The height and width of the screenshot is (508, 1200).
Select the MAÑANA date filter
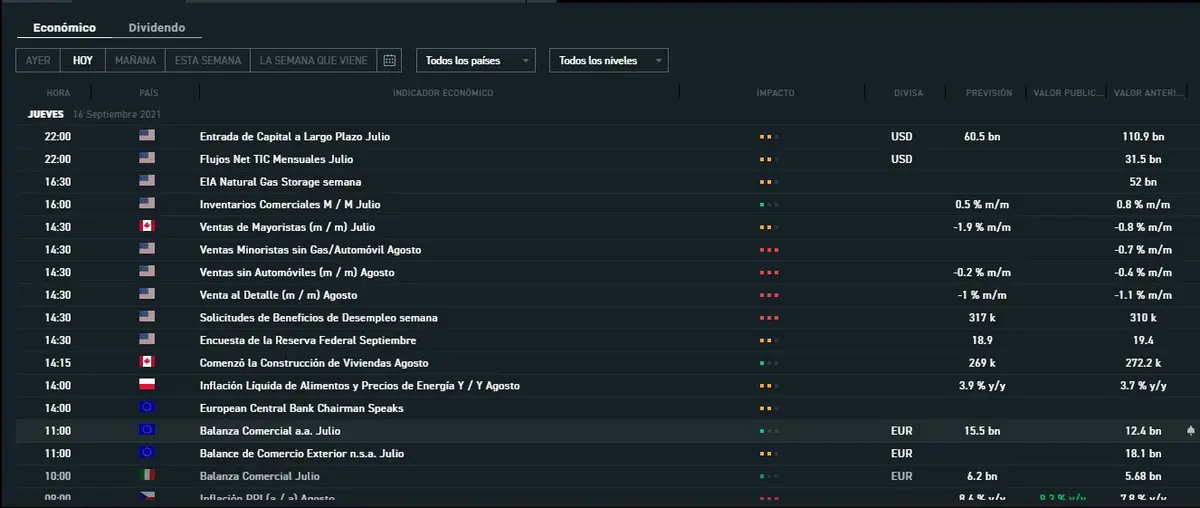click(x=135, y=60)
